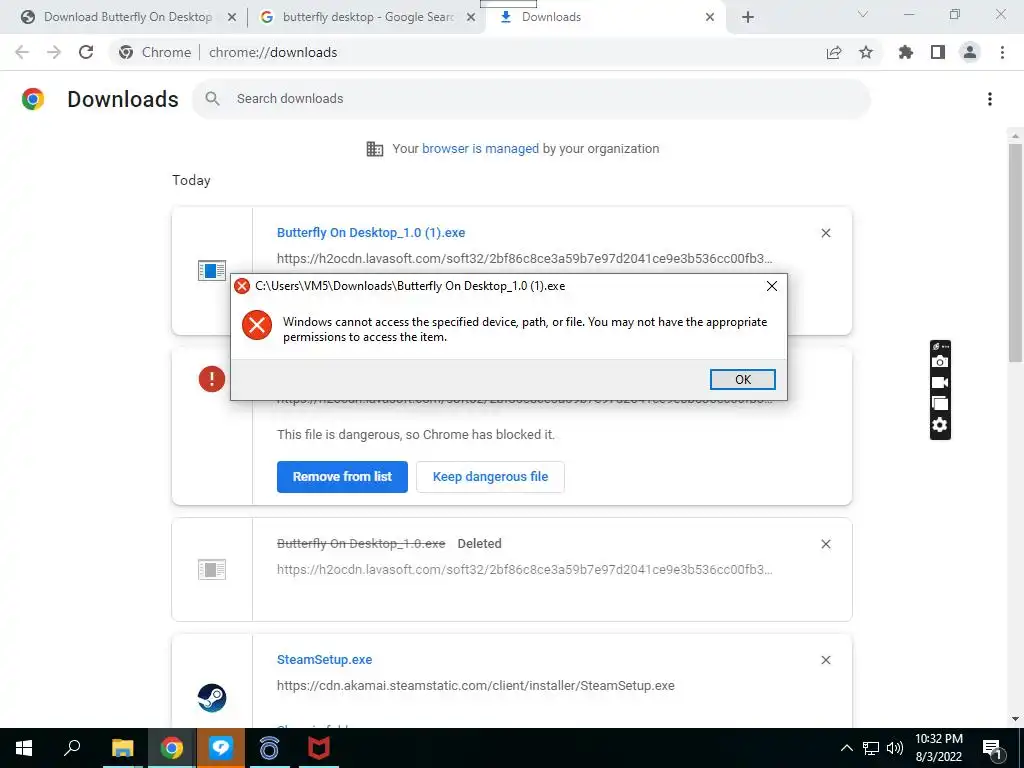
Task: Go forward with the forward arrow
Action: (x=54, y=52)
